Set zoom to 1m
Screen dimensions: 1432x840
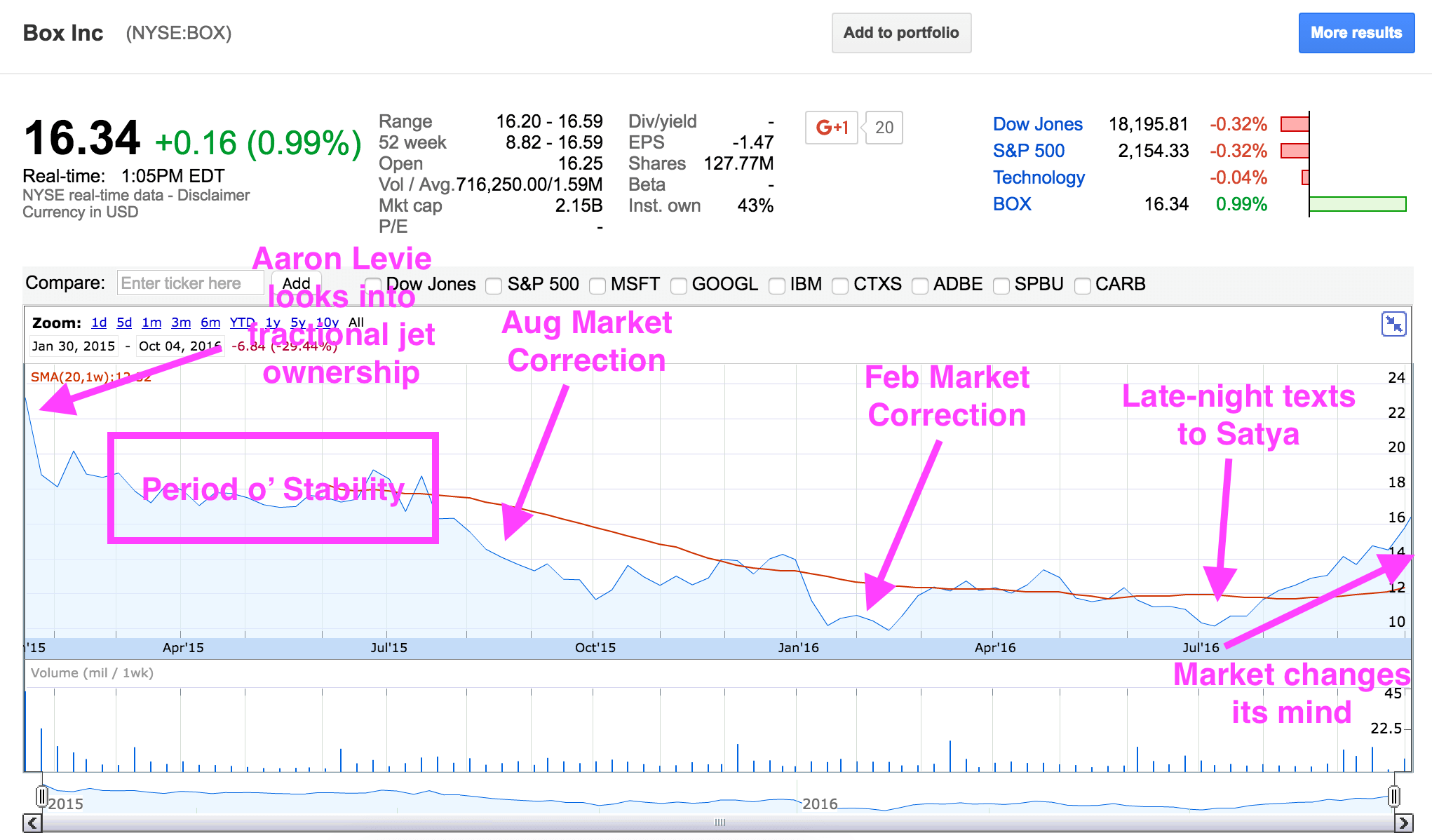[151, 323]
